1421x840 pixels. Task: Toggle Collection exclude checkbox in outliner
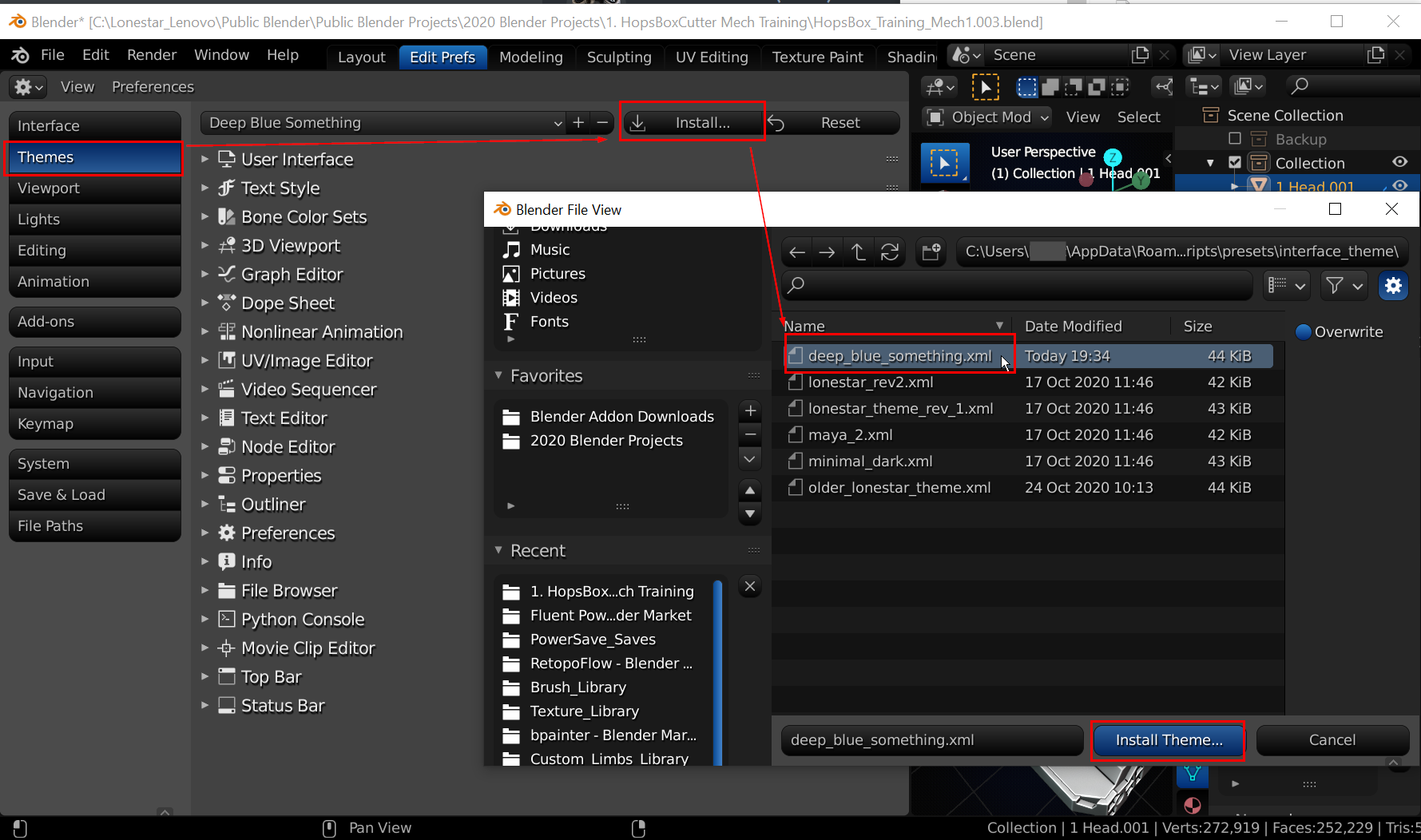tap(1235, 163)
